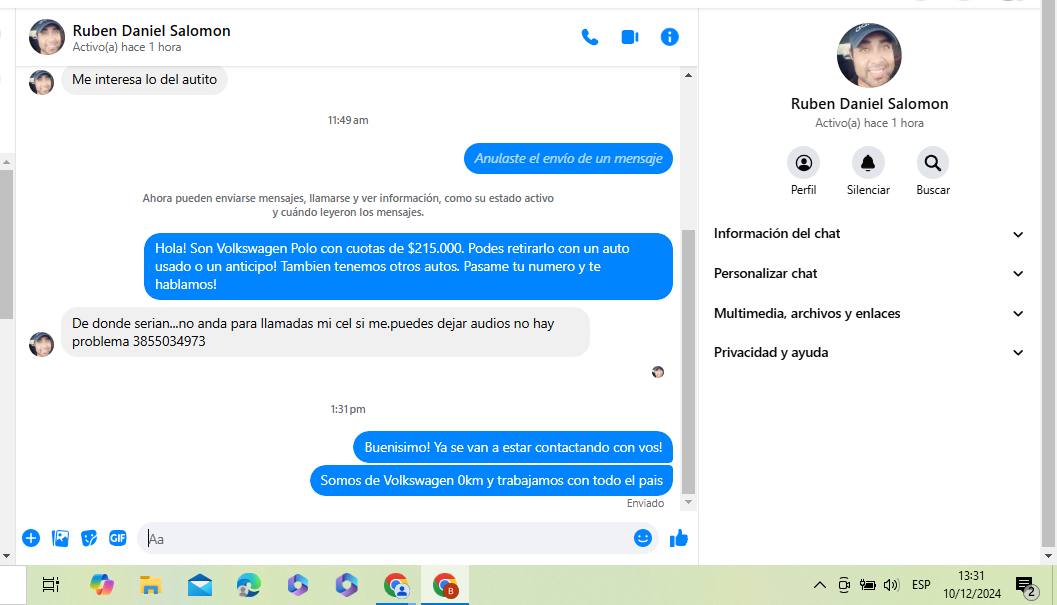Mute conversation with the Silenciar bell
Image resolution: width=1057 pixels, height=605 pixels.
point(868,171)
